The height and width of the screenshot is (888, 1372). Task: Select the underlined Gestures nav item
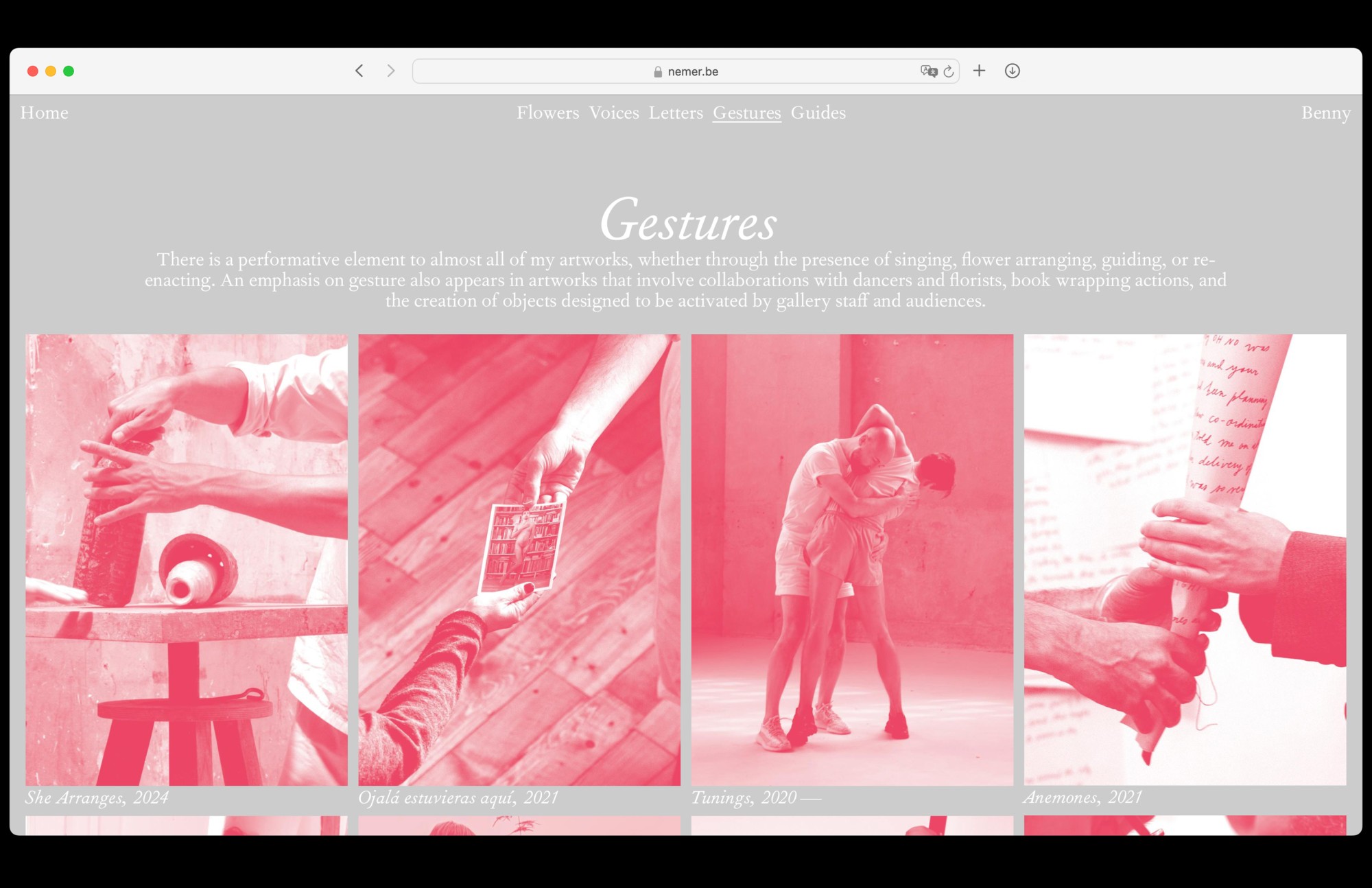[746, 113]
